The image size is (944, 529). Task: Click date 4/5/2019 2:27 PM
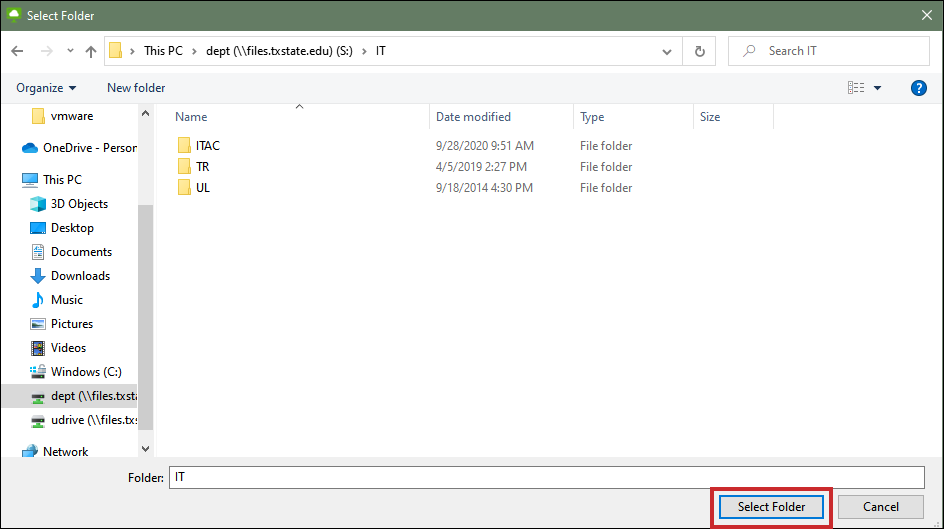click(481, 167)
